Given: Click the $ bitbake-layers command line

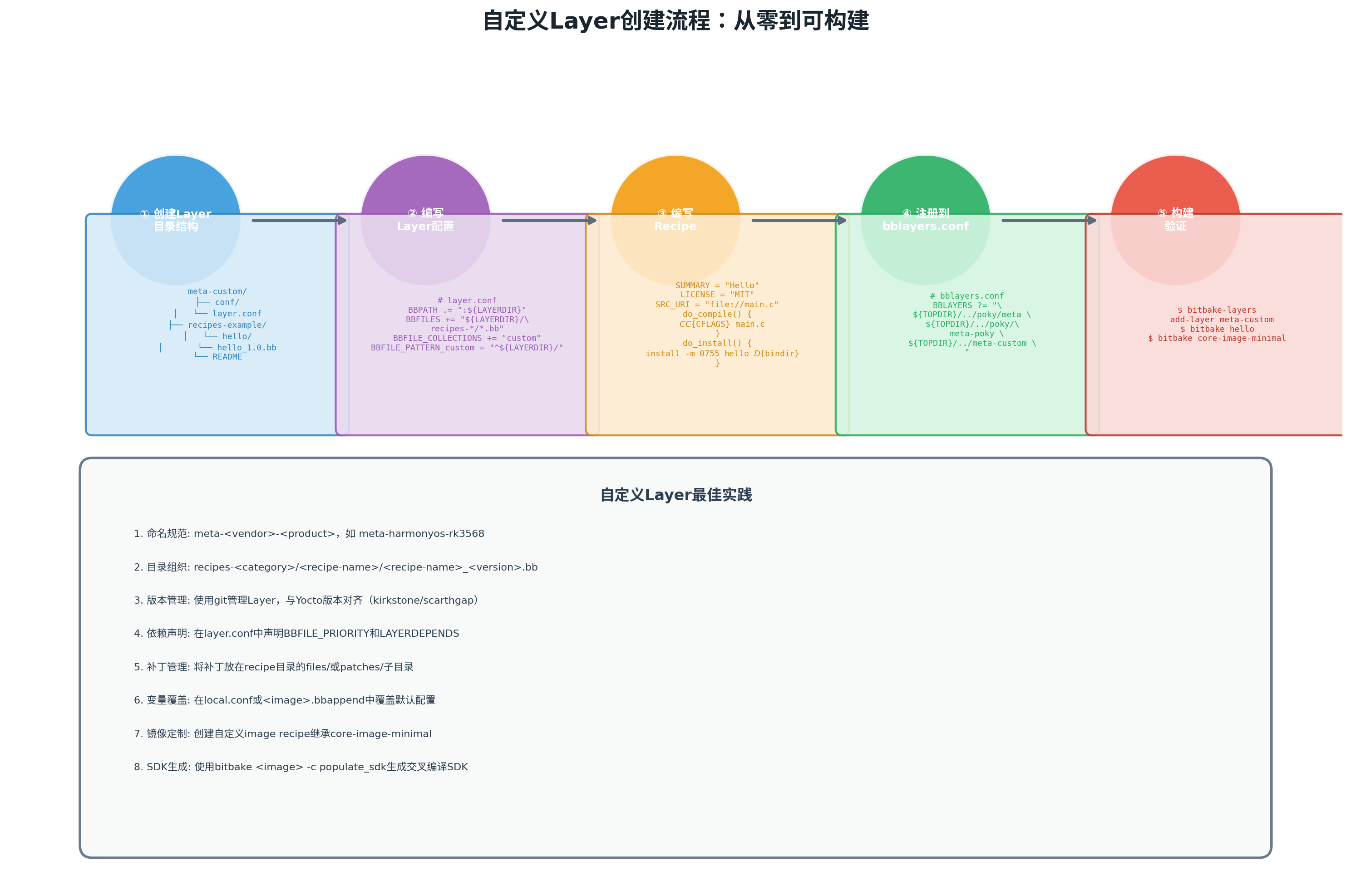Looking at the screenshot, I should (x=1217, y=310).
